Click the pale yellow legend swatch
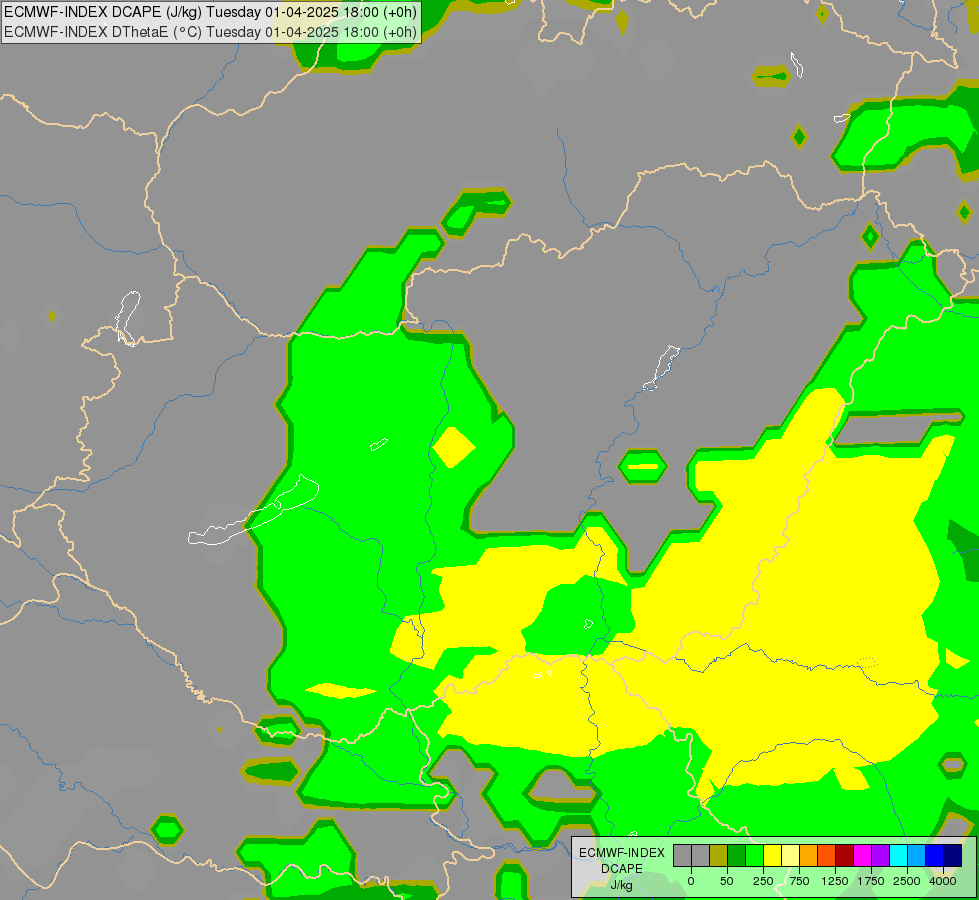Image resolution: width=979 pixels, height=900 pixels. [791, 856]
